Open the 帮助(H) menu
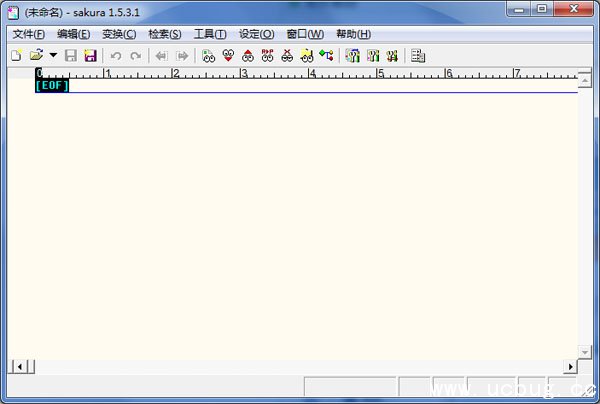This screenshot has height=404, width=600. [x=353, y=34]
